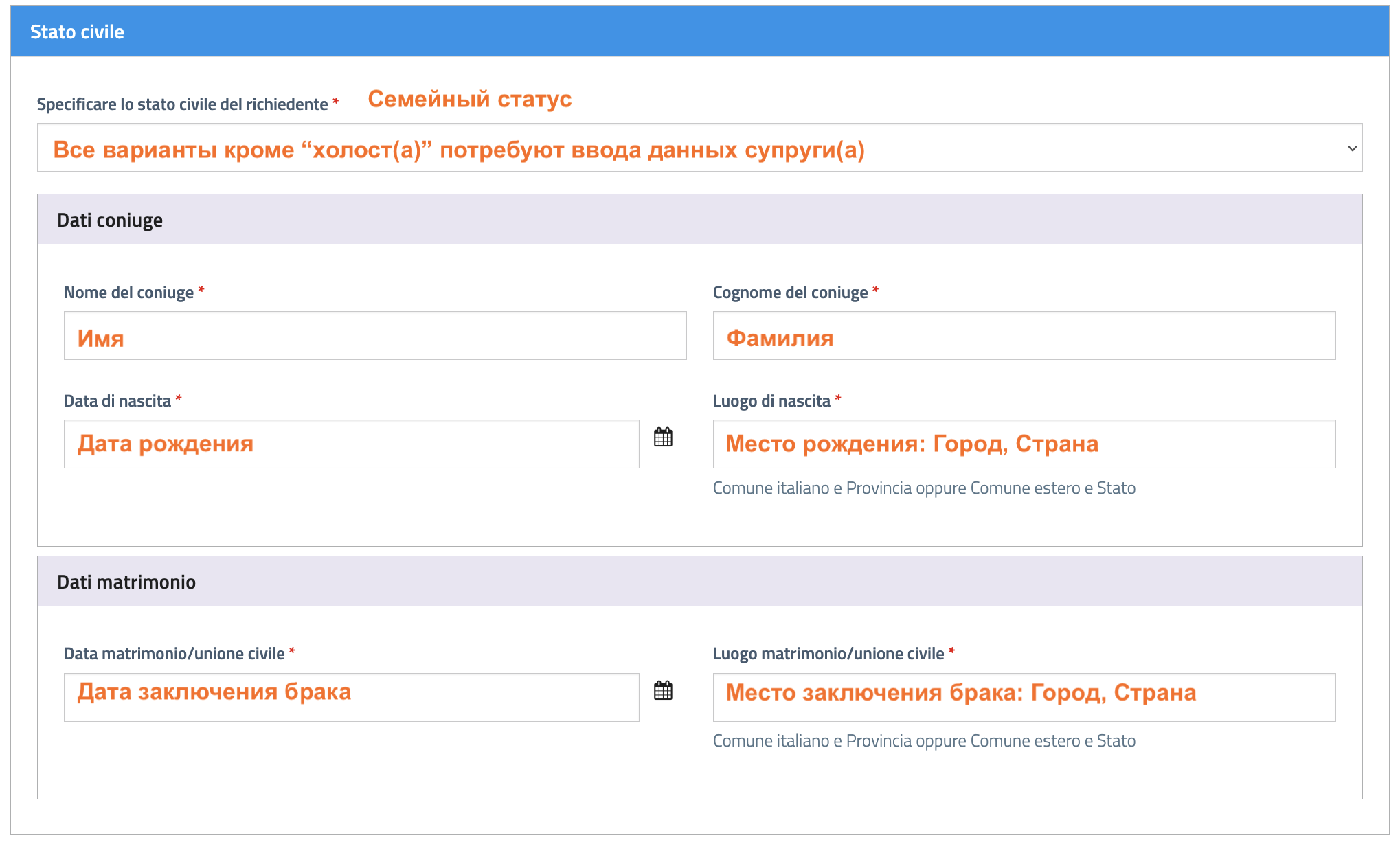The image size is (1400, 842).
Task: Click the 'Dati coniuge' section heading
Action: point(110,220)
